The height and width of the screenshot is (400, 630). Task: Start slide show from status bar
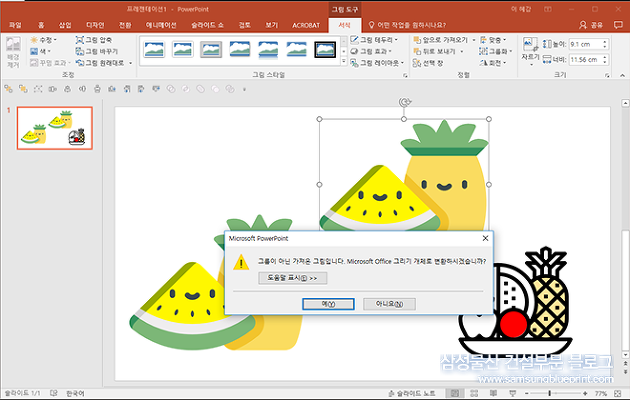tap(513, 394)
